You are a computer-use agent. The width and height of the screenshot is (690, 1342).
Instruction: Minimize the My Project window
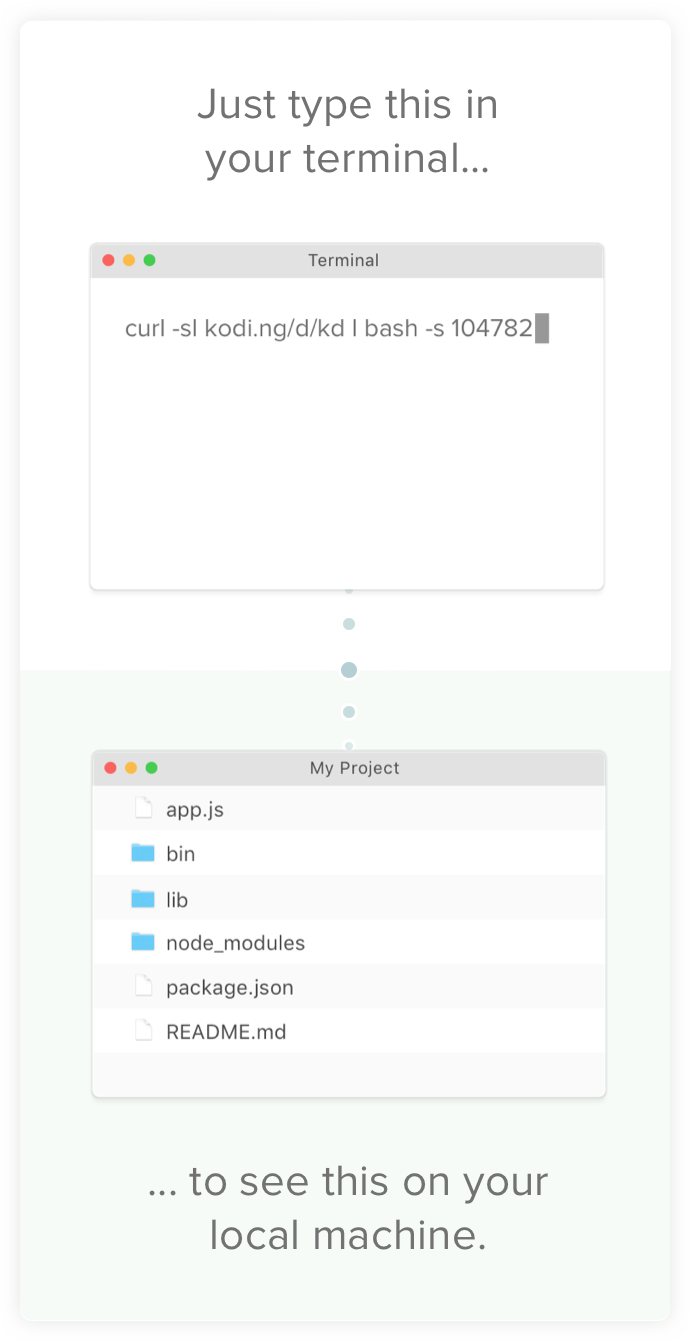(131, 768)
